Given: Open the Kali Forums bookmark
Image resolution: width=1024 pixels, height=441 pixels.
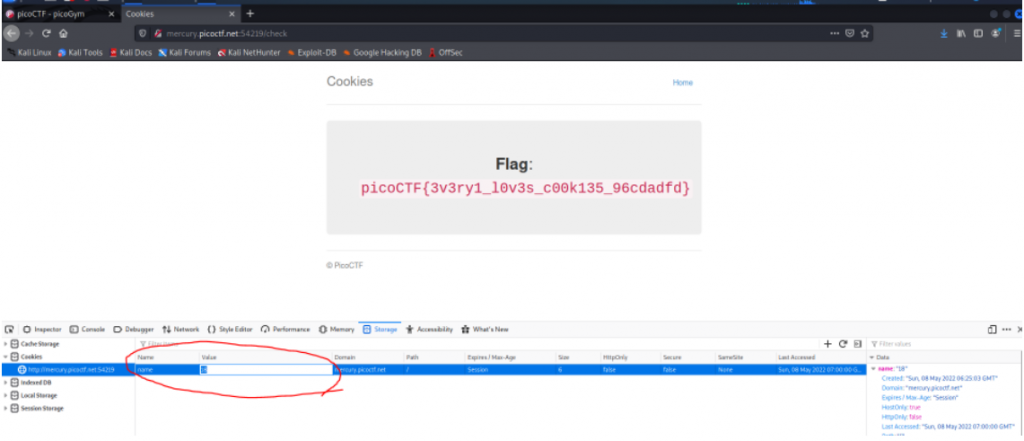Looking at the screenshot, I should click(185, 52).
